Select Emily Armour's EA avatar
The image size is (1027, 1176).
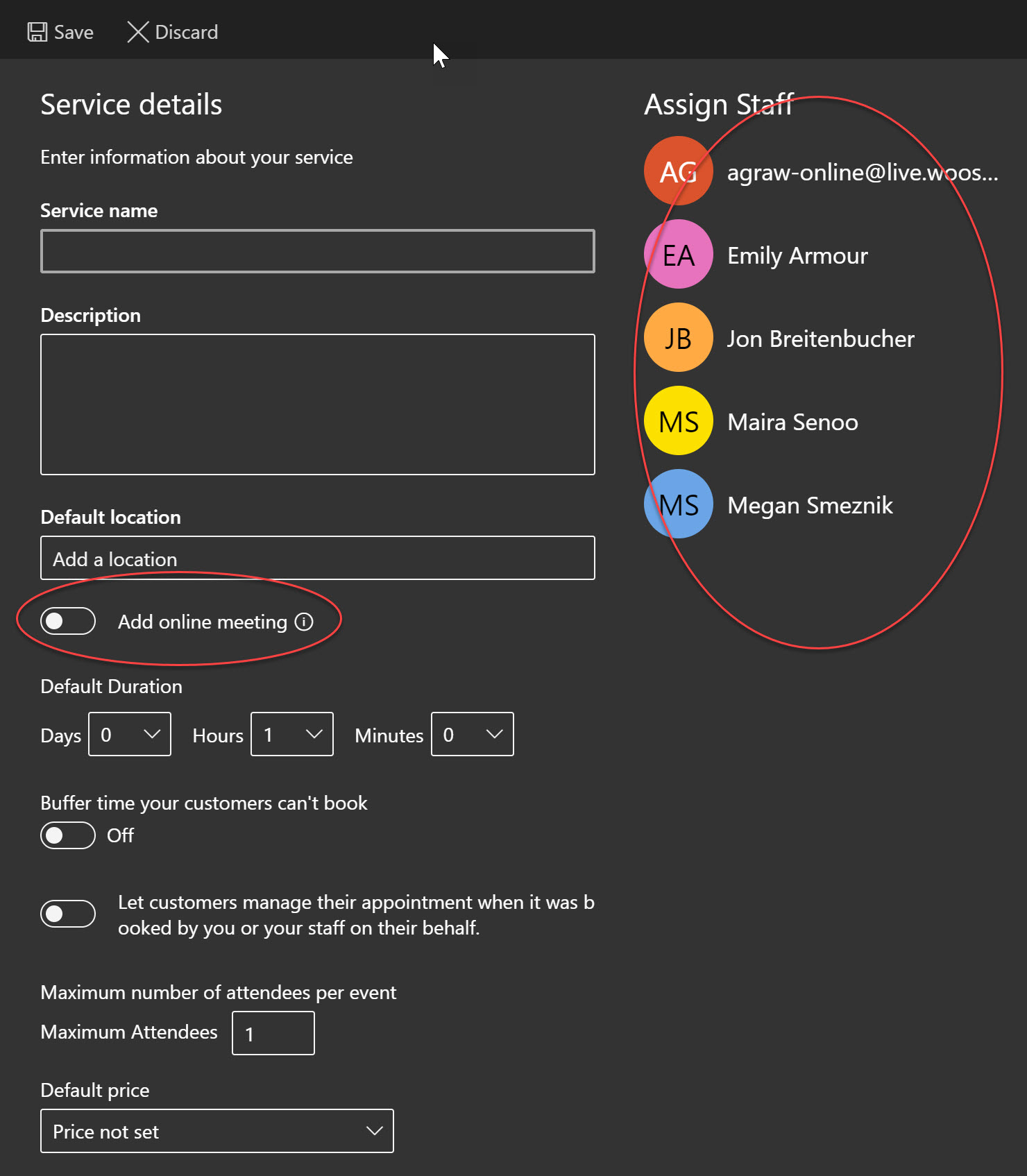[x=678, y=255]
